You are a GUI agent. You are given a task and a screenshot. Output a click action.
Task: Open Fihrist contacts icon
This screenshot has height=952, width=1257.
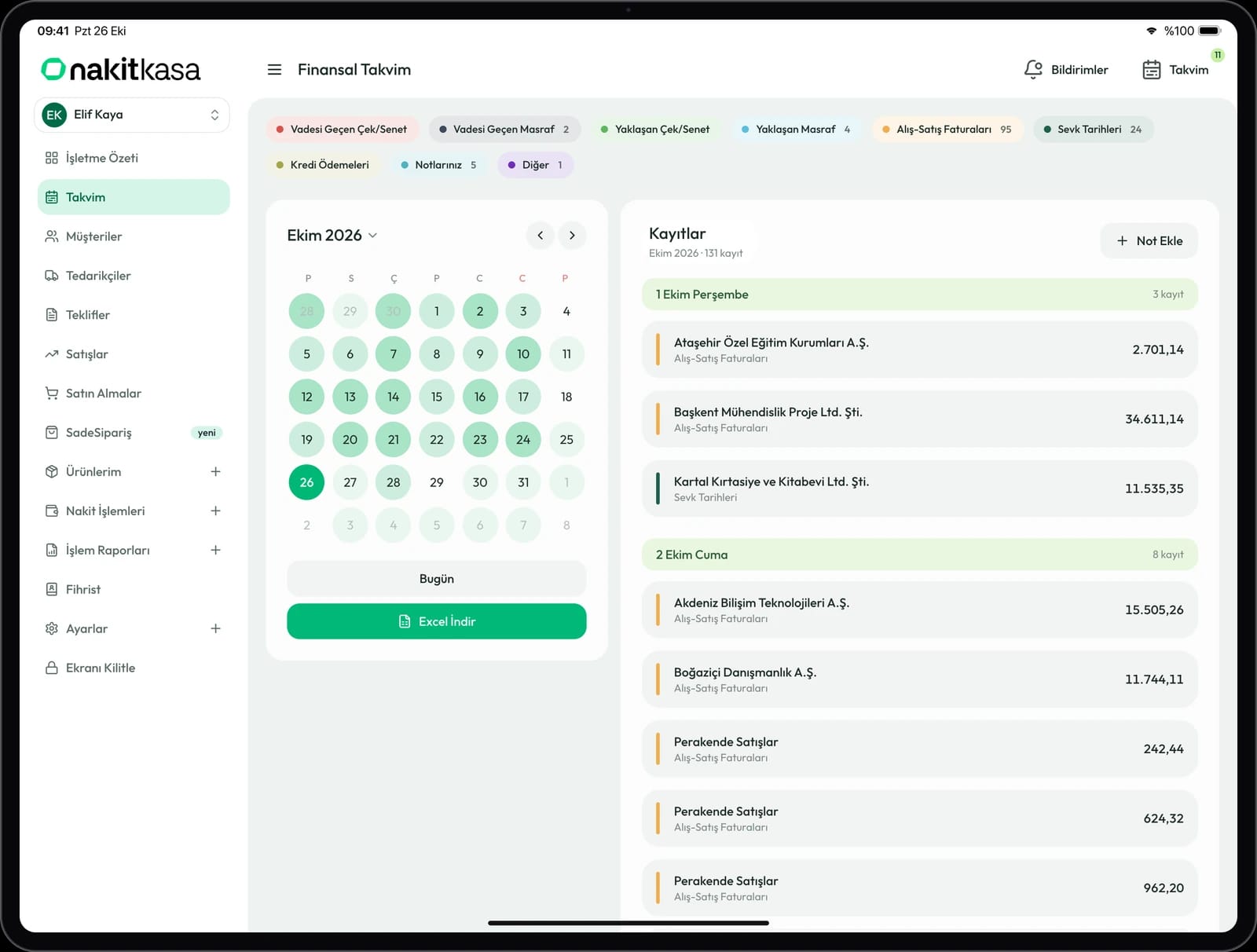click(52, 589)
